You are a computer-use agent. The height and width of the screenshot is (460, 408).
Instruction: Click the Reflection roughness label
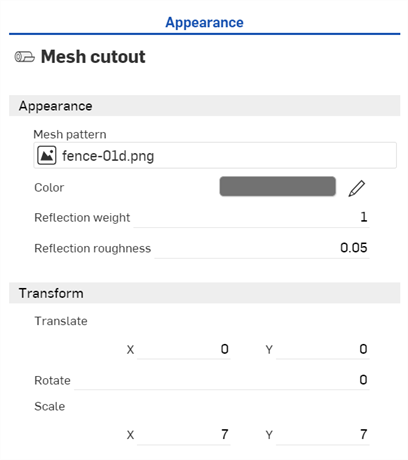pyautogui.click(x=93, y=248)
